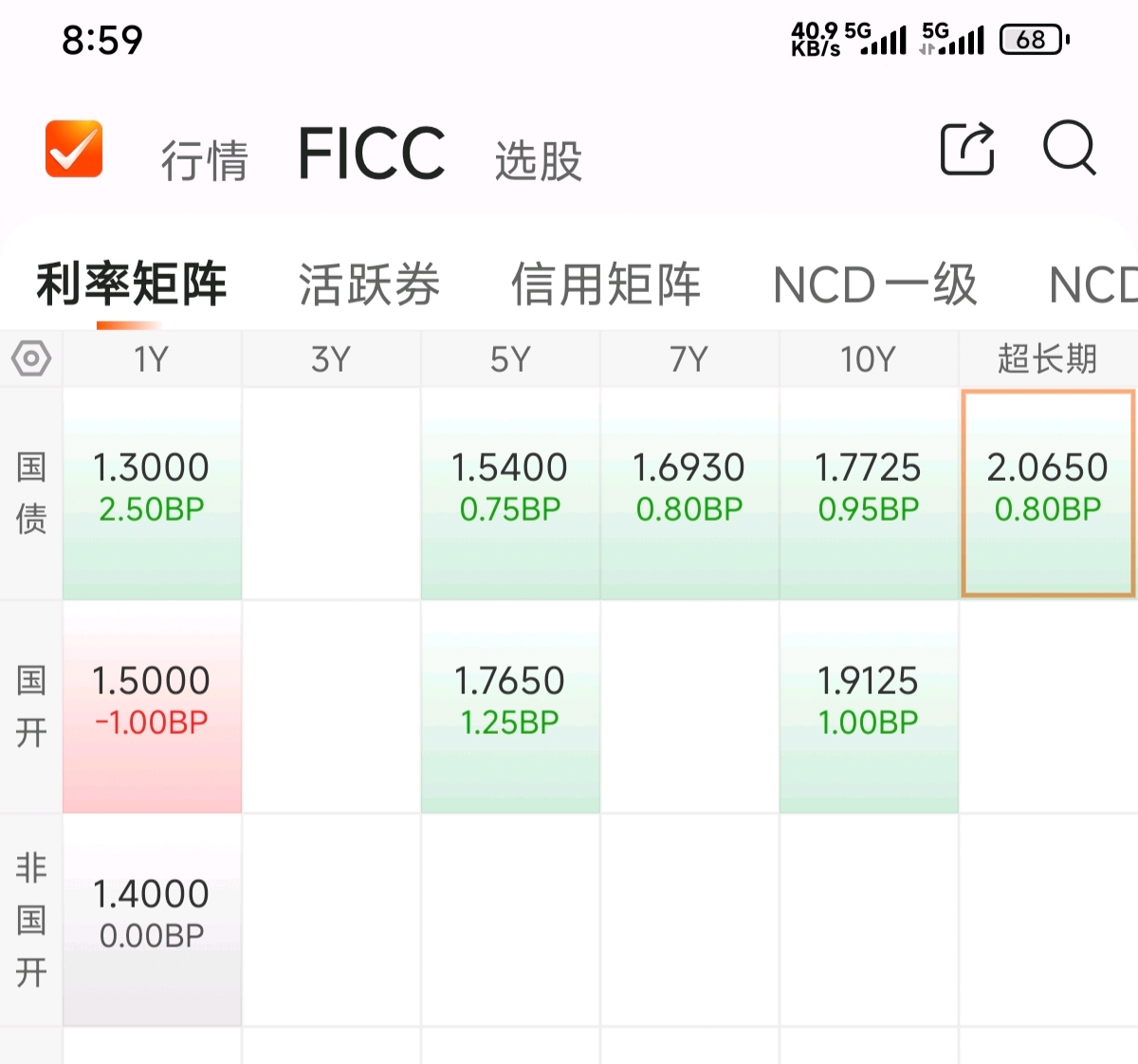Open 国债 超长期 cell showing 2.0650
This screenshot has height=1064, width=1138.
1048,494
